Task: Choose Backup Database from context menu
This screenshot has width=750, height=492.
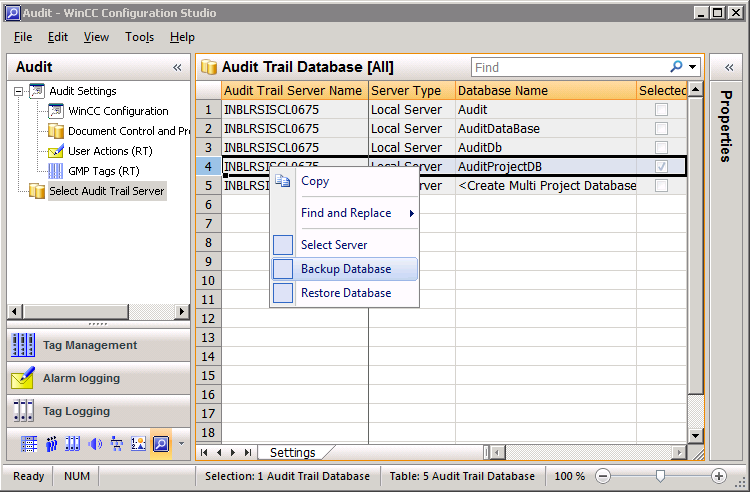Action: click(345, 269)
